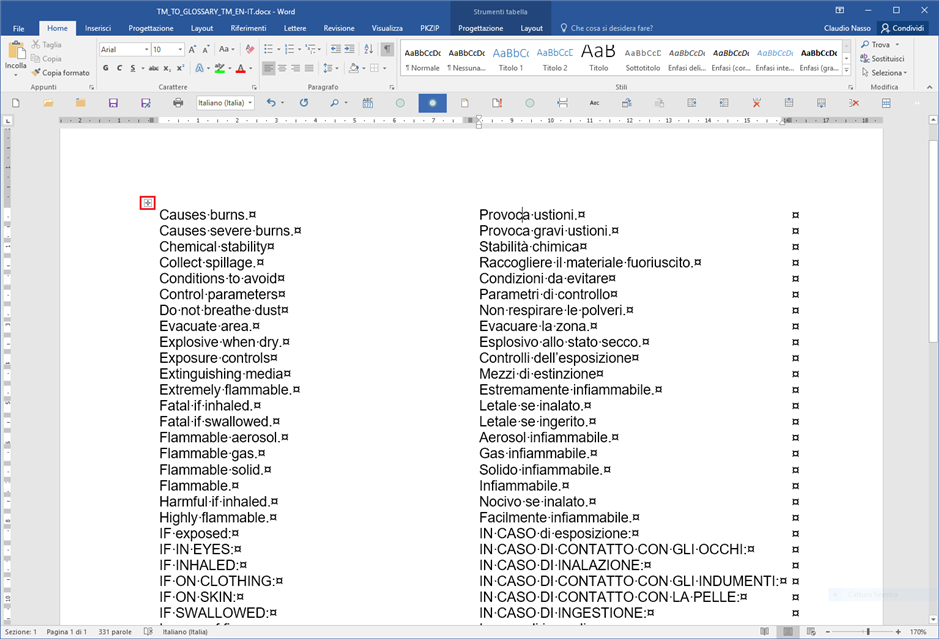The width and height of the screenshot is (939, 639).
Task: Decrease paragraph indent
Action: (x=335, y=49)
